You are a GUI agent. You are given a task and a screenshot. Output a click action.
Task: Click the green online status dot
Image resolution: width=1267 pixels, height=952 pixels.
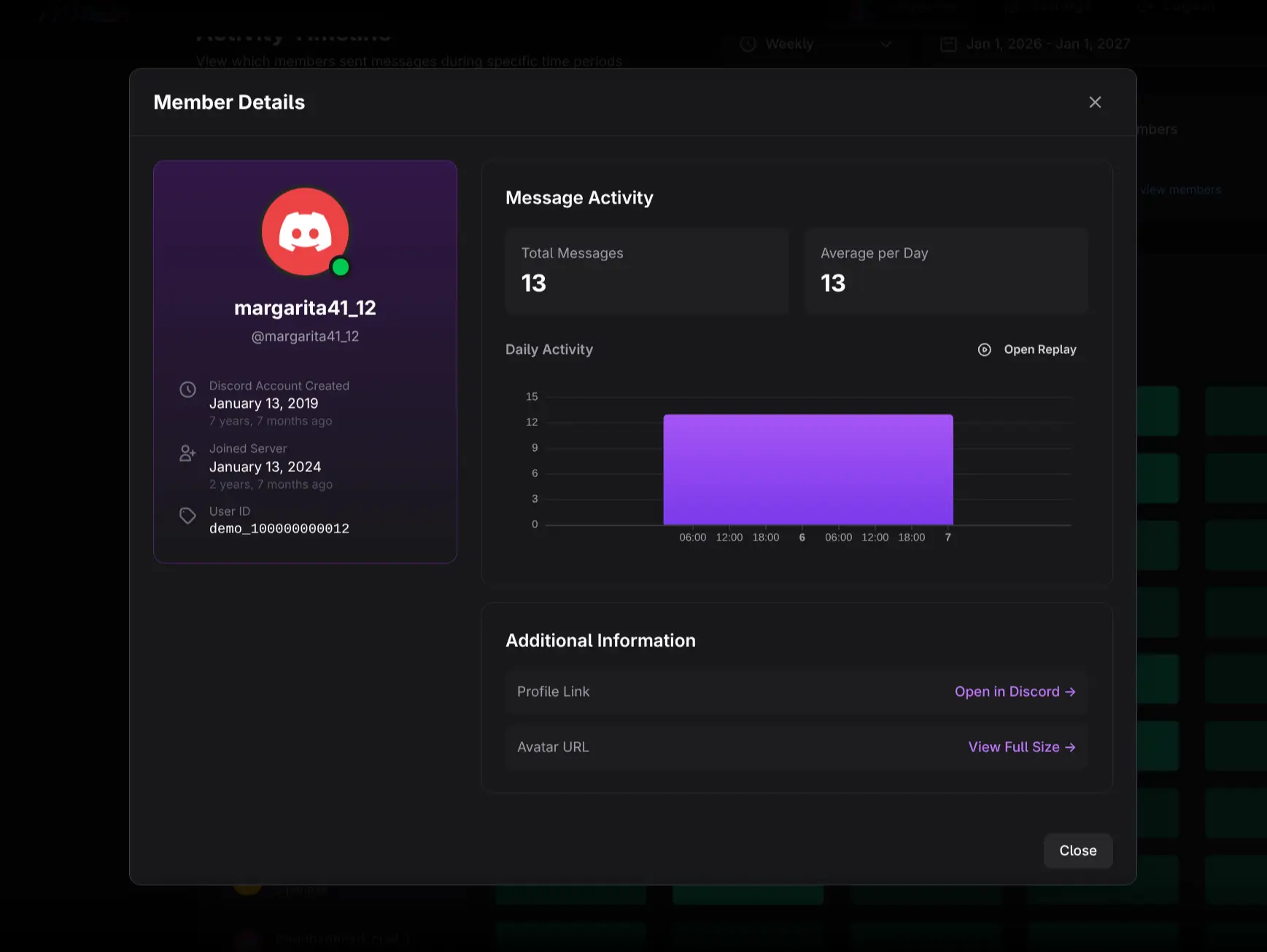[340, 267]
